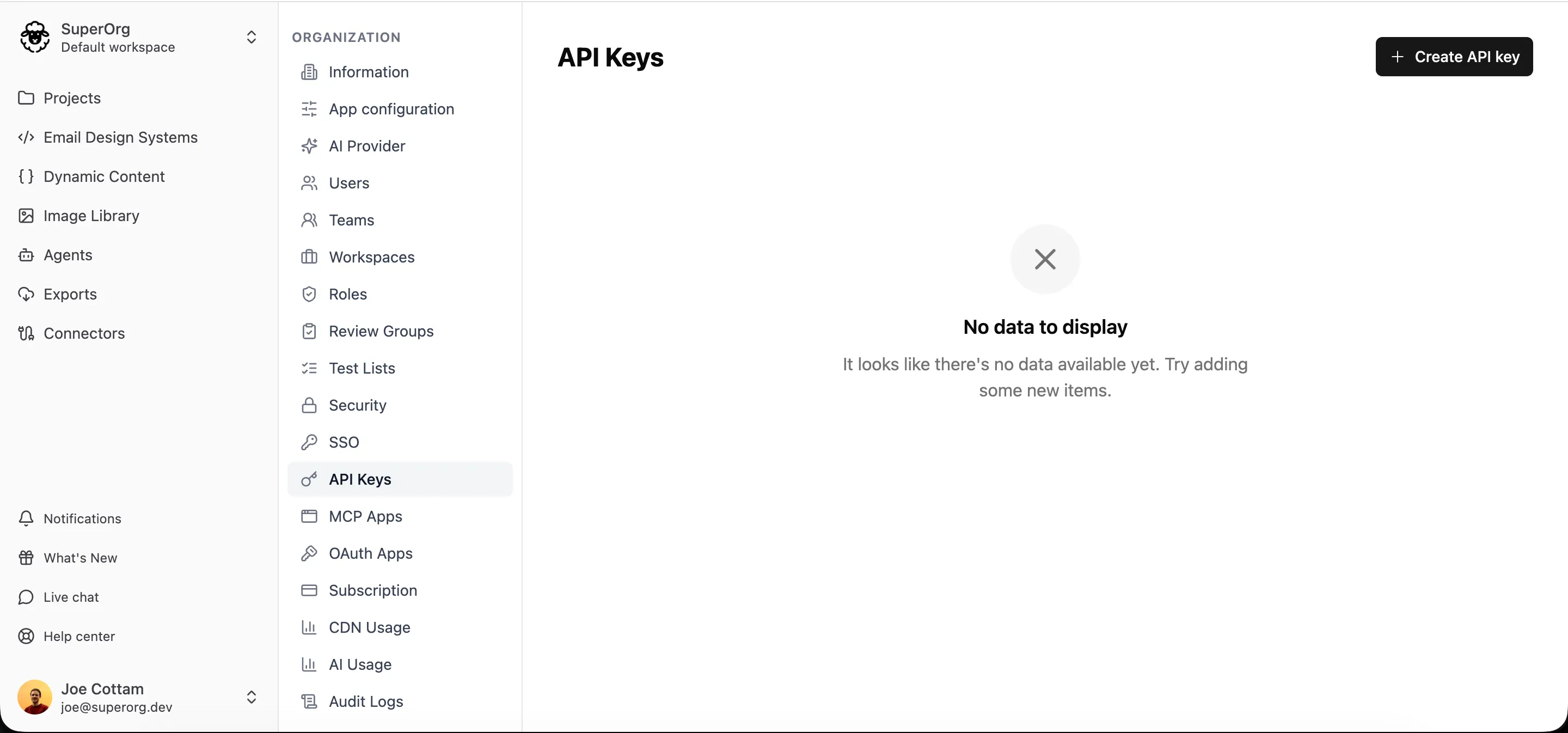
Task: Open the Review Groups label
Action: tap(381, 332)
